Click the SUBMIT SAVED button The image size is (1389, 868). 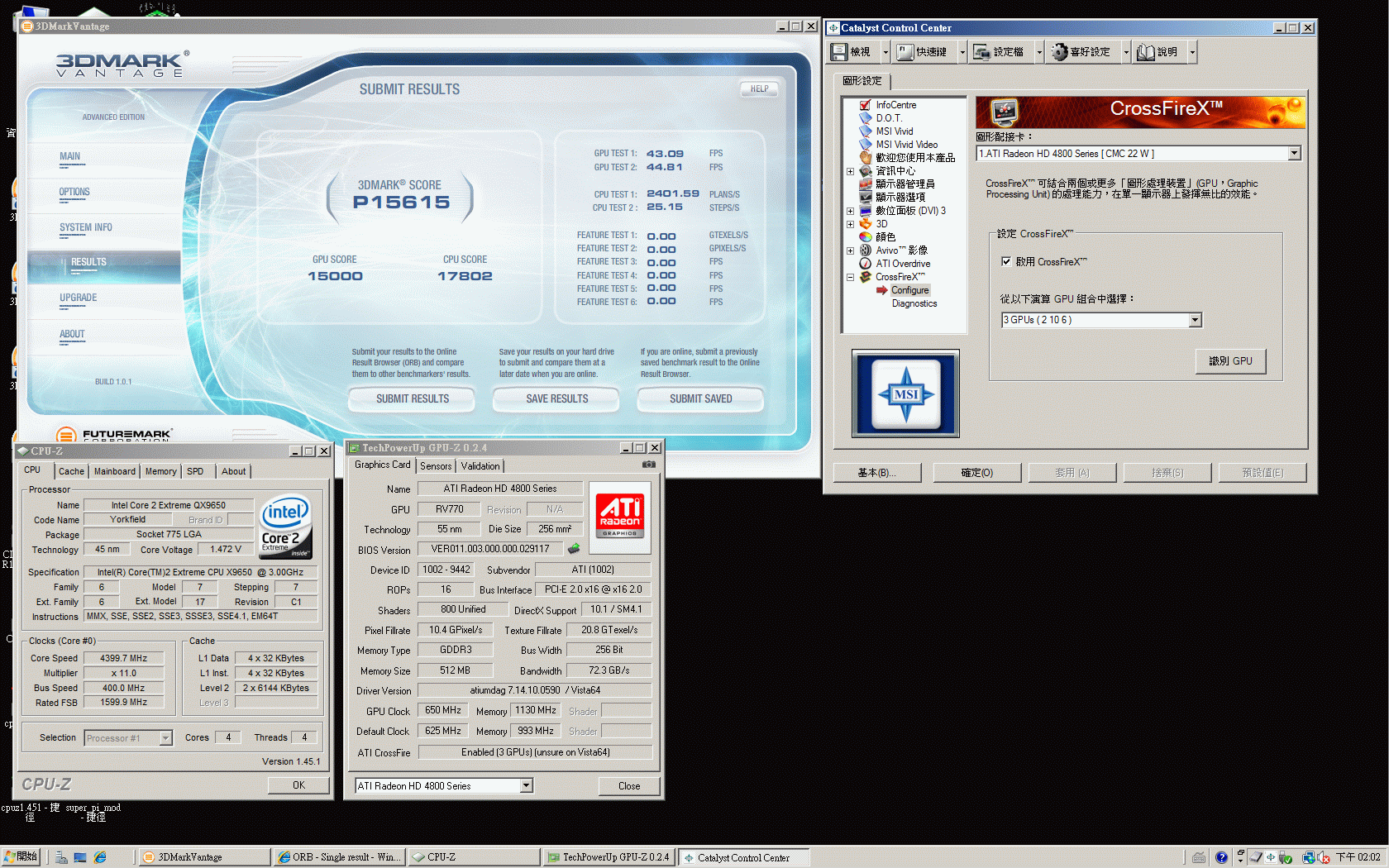[x=700, y=399]
